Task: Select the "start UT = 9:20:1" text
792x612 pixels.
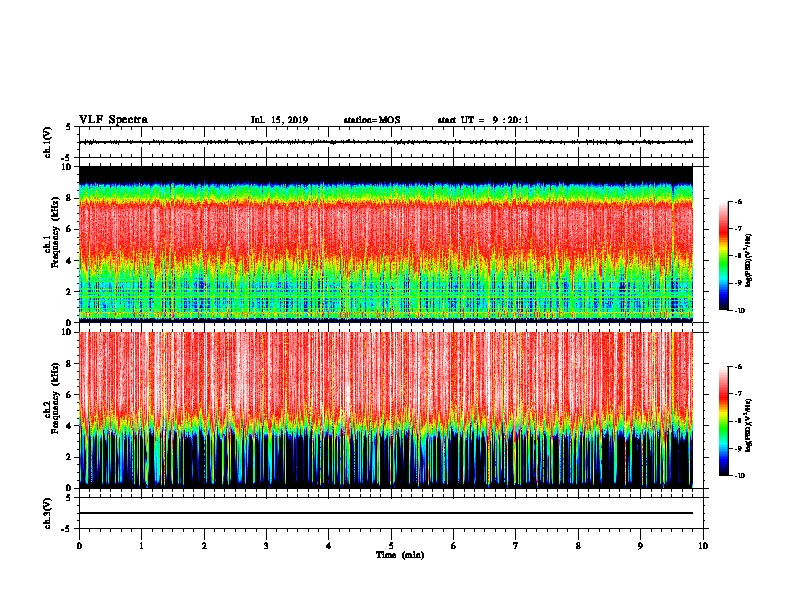Action: pos(483,120)
